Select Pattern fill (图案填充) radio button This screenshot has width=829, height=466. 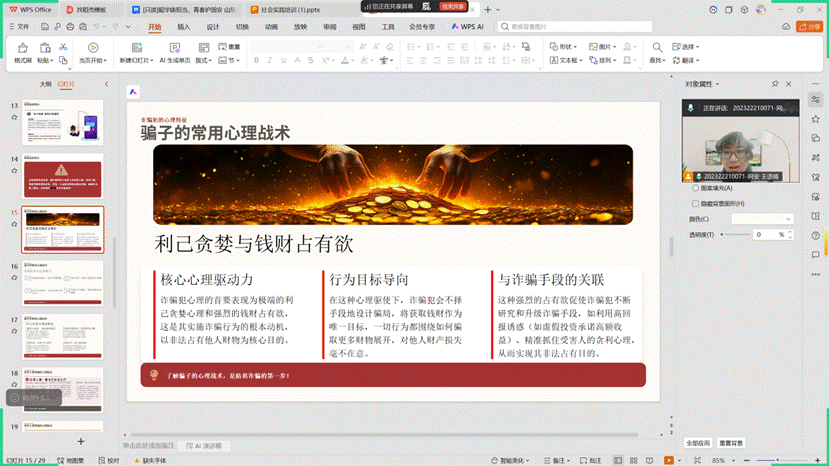[x=696, y=188]
